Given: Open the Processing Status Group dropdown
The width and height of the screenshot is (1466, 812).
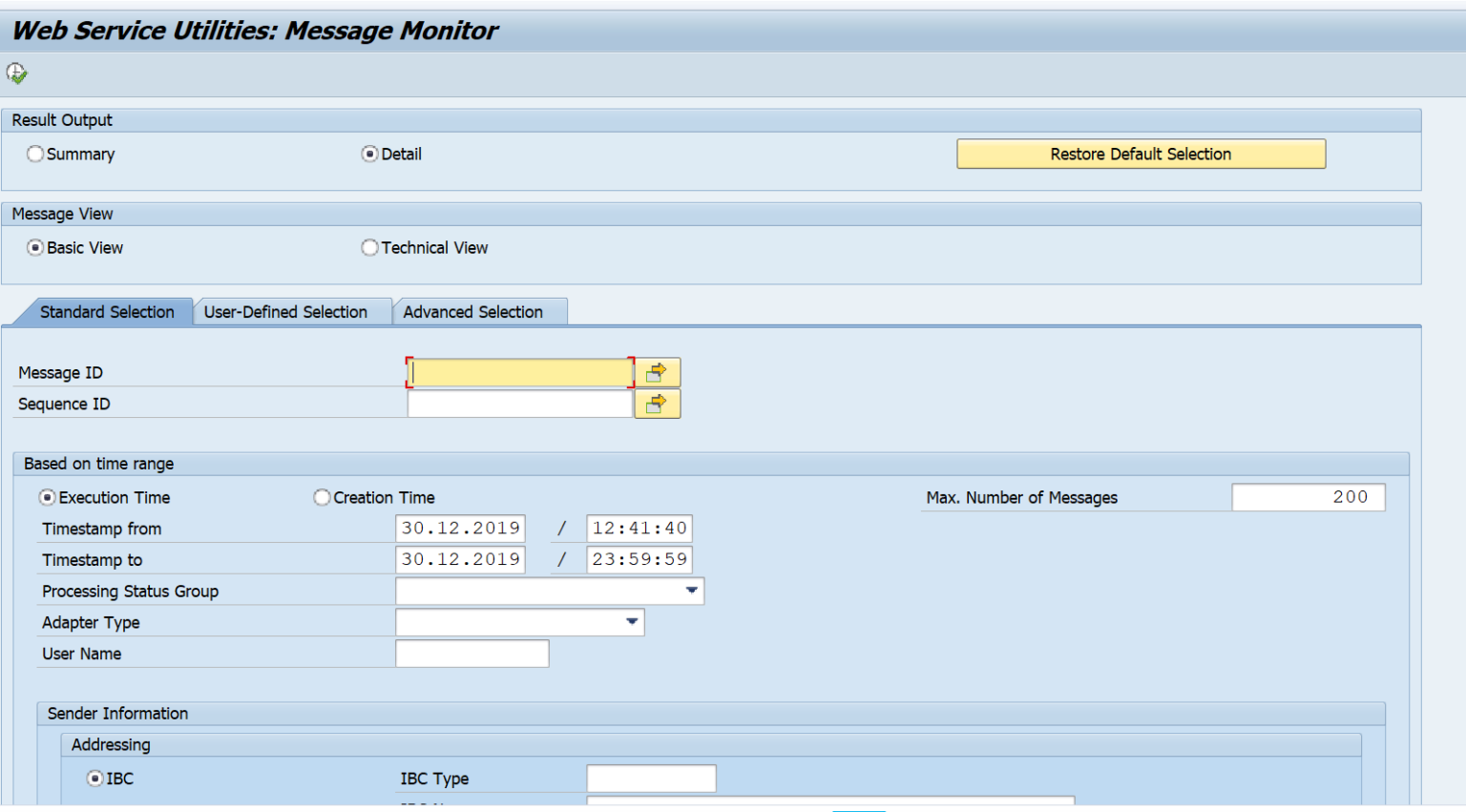Looking at the screenshot, I should [x=691, y=591].
